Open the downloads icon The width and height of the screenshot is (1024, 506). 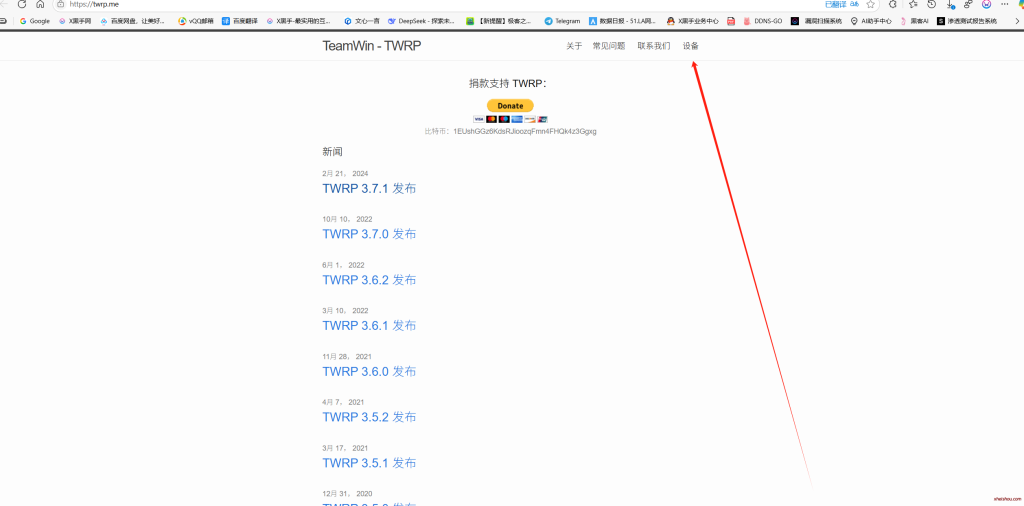click(950, 4)
